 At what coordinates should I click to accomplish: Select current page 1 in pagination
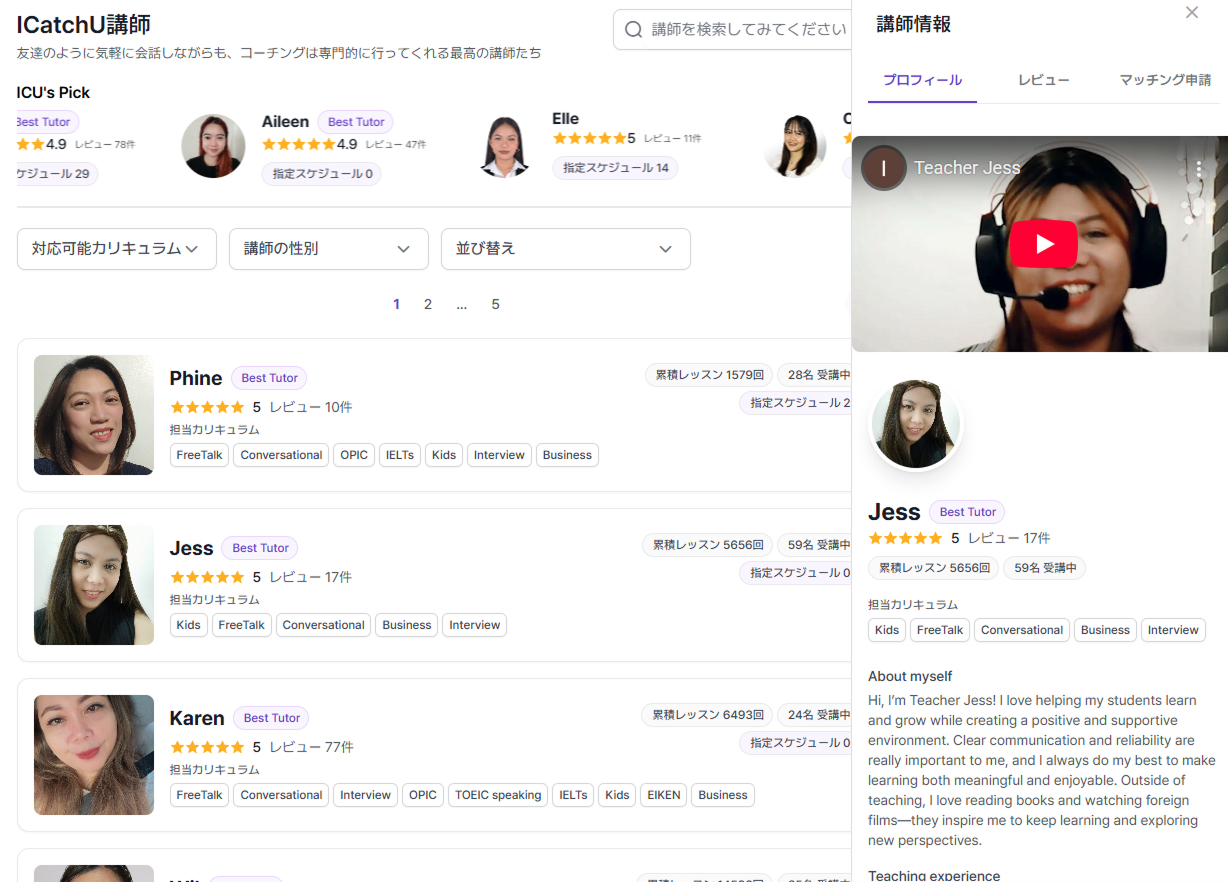click(397, 304)
